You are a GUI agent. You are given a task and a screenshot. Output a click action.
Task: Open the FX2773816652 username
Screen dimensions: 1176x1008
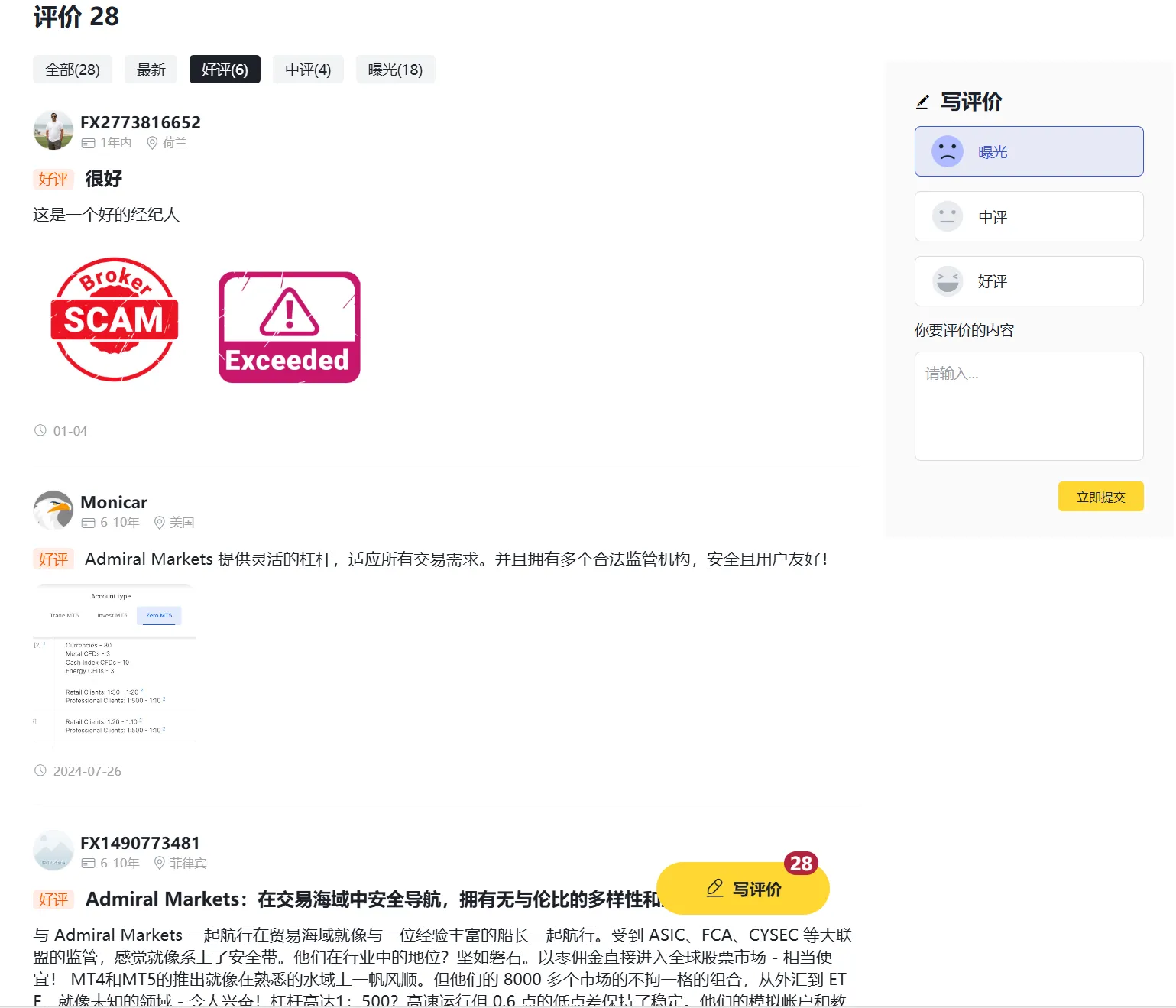[x=141, y=122]
